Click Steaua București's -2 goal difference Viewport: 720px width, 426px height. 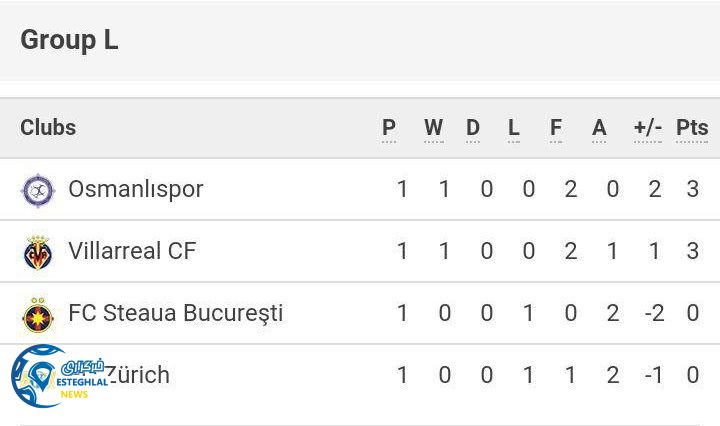(x=654, y=313)
